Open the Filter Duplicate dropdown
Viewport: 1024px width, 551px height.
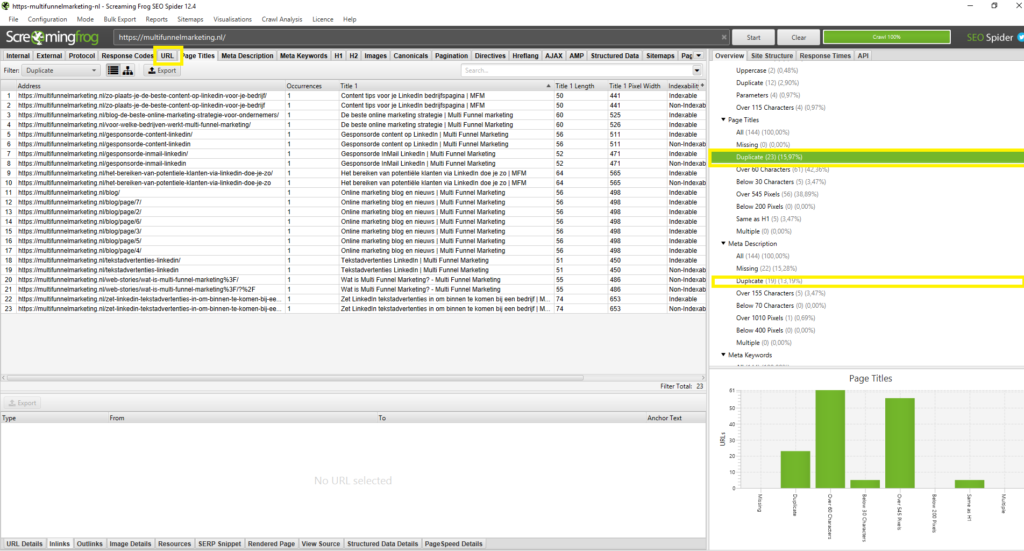pos(61,71)
